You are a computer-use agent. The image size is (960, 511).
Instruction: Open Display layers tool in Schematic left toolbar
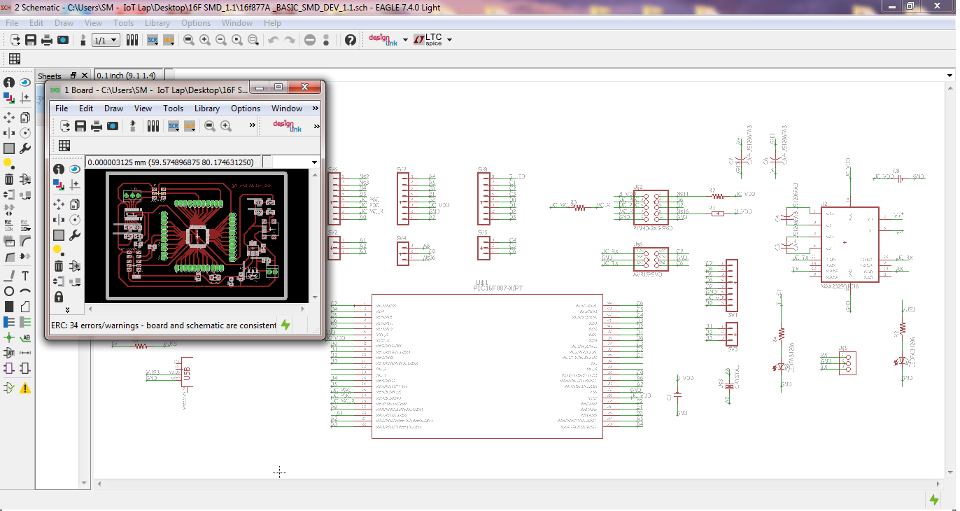tap(9, 98)
